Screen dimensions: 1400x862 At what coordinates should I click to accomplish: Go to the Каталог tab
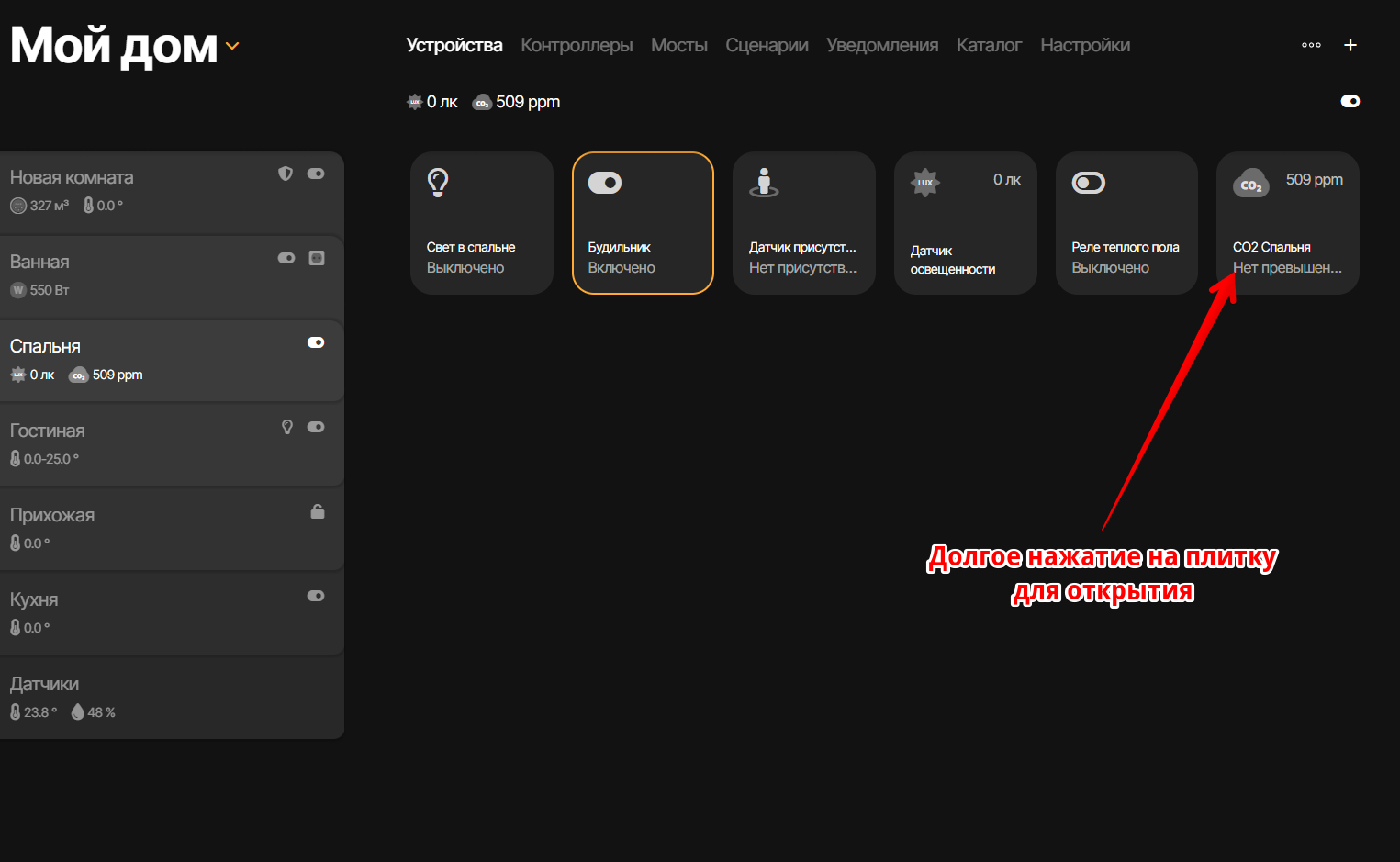989,45
